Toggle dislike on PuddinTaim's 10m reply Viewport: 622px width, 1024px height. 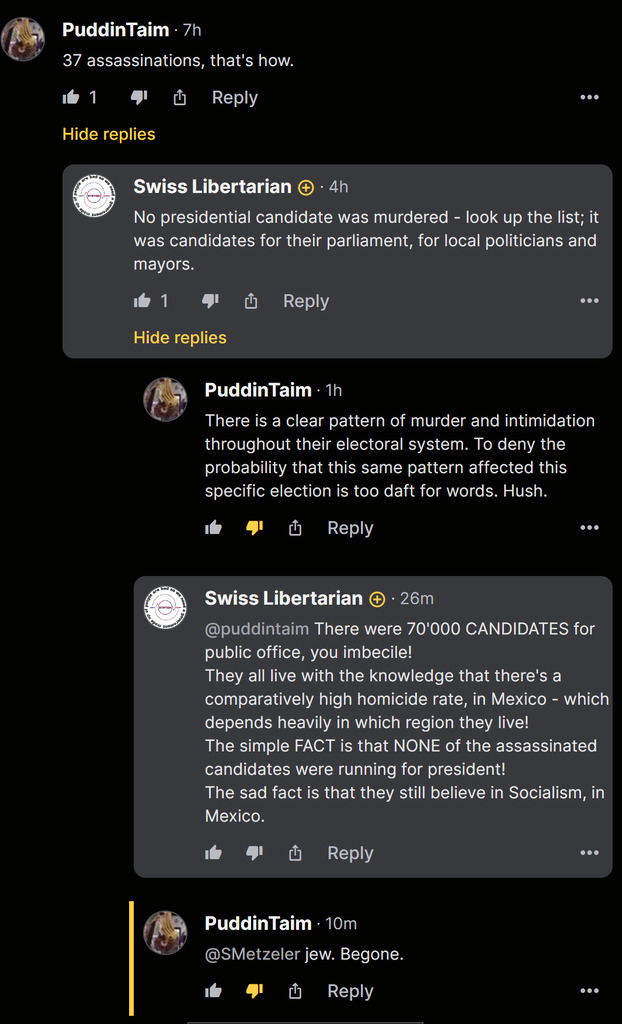coord(254,991)
